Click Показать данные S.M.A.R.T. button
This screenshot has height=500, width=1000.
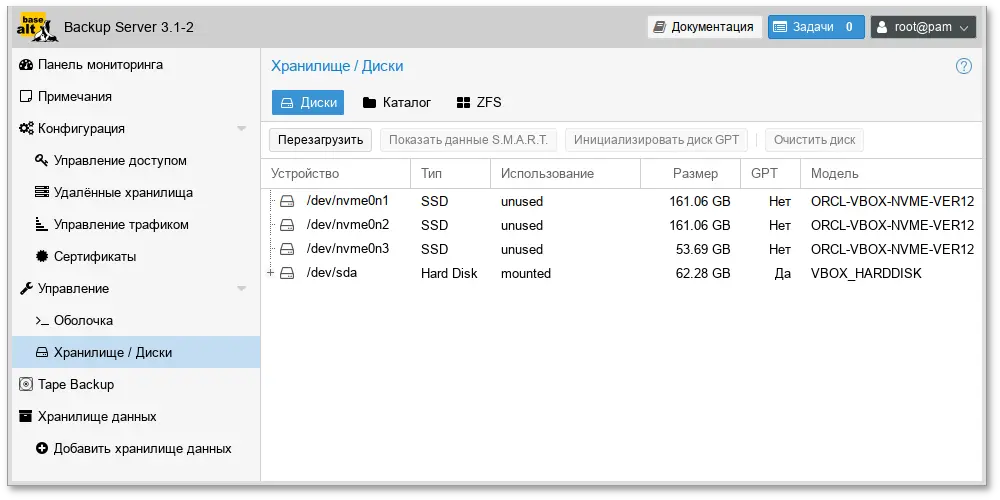click(468, 140)
